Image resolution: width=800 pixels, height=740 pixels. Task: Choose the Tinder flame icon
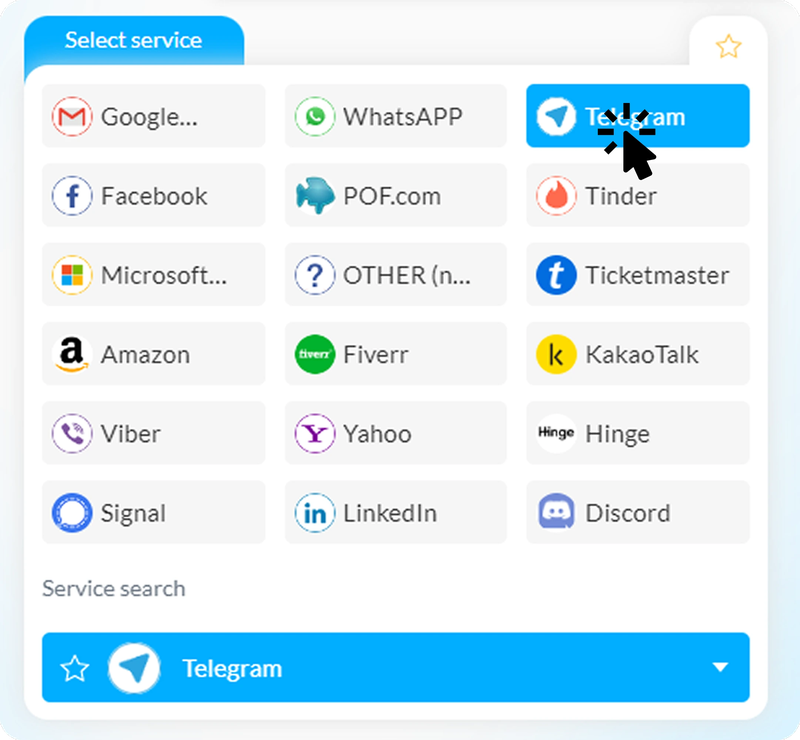point(556,195)
